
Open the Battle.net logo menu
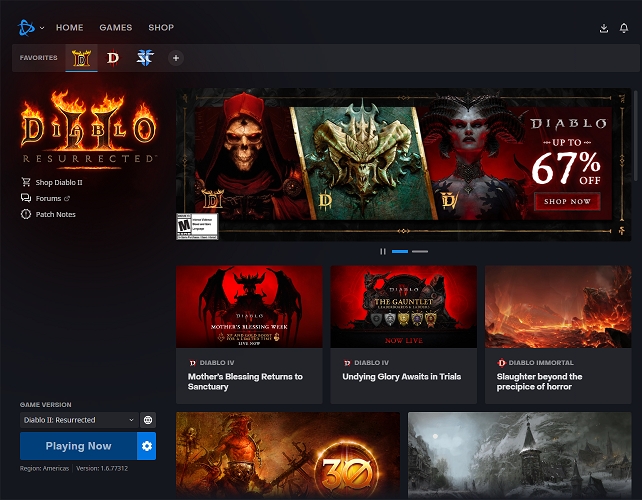pos(28,27)
